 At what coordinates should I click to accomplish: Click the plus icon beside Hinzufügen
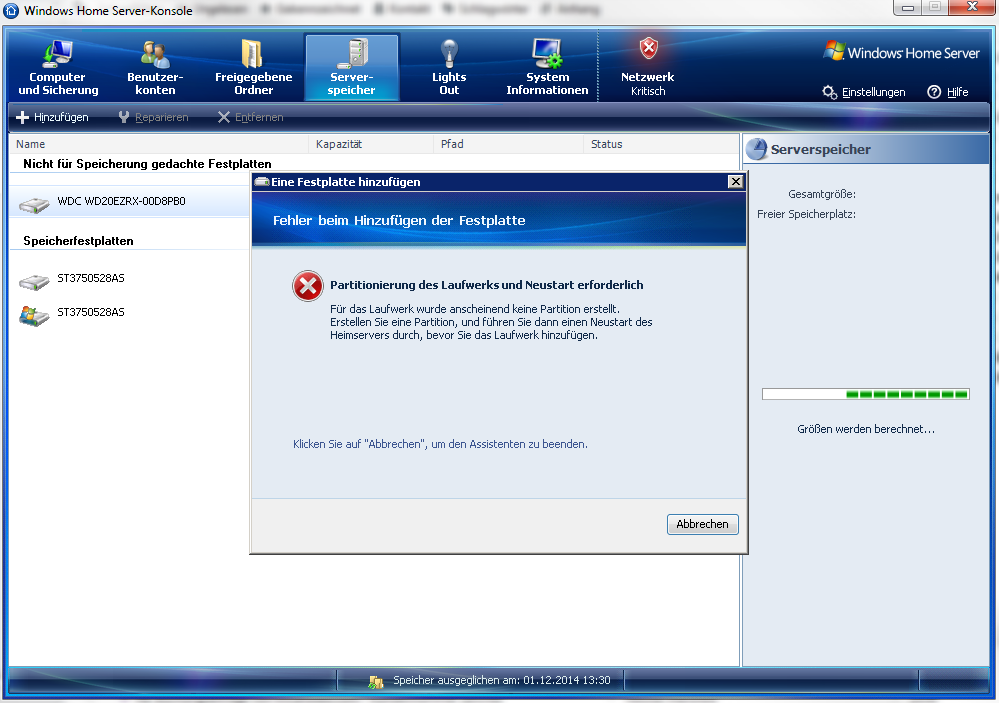[22, 117]
